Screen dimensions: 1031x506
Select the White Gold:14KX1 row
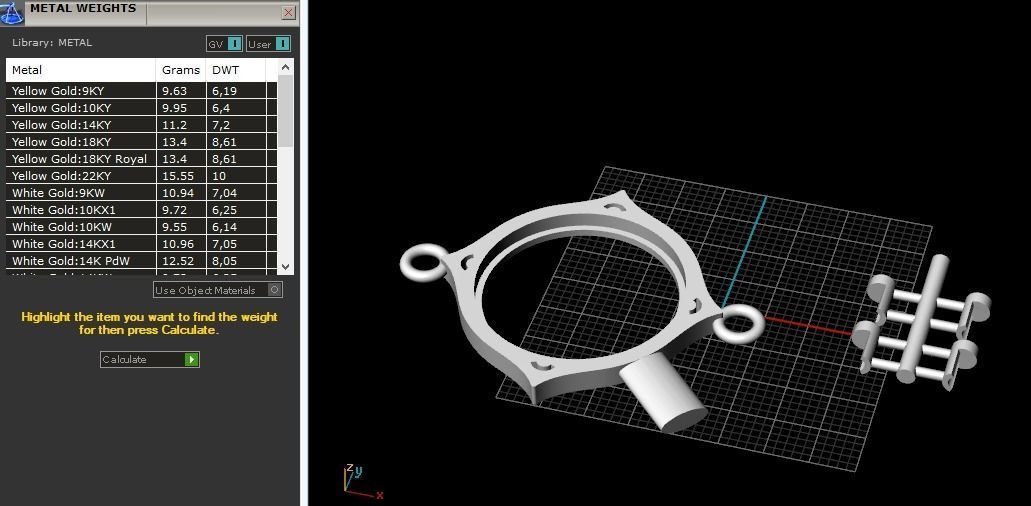click(141, 244)
